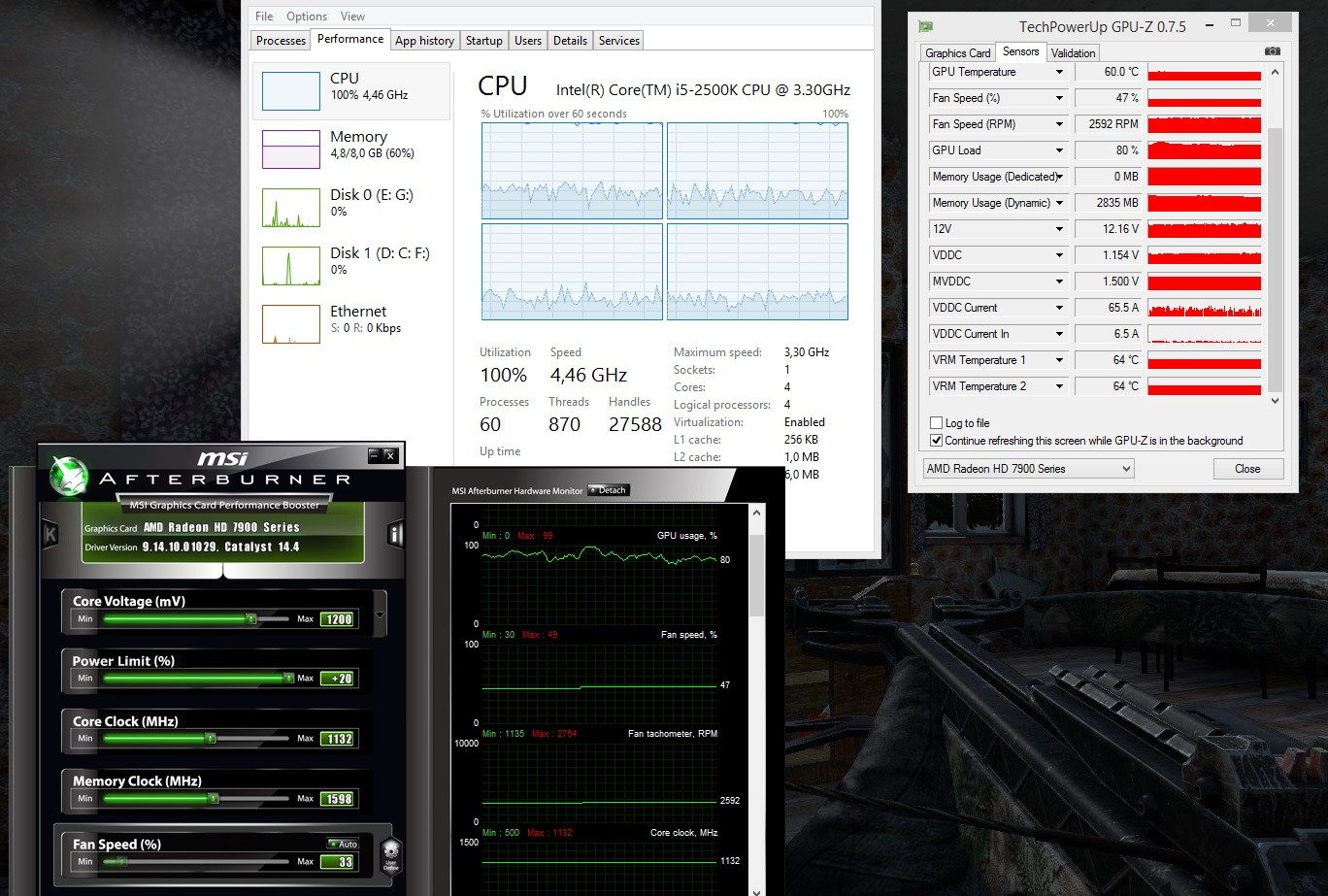Switch to the Startup tab
1328x896 pixels.
pos(483,41)
